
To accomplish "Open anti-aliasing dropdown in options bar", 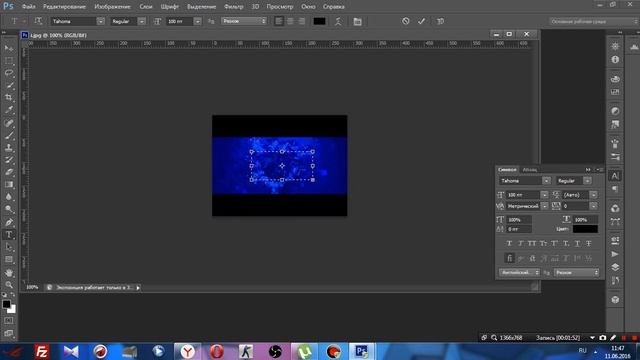I will 244,21.
